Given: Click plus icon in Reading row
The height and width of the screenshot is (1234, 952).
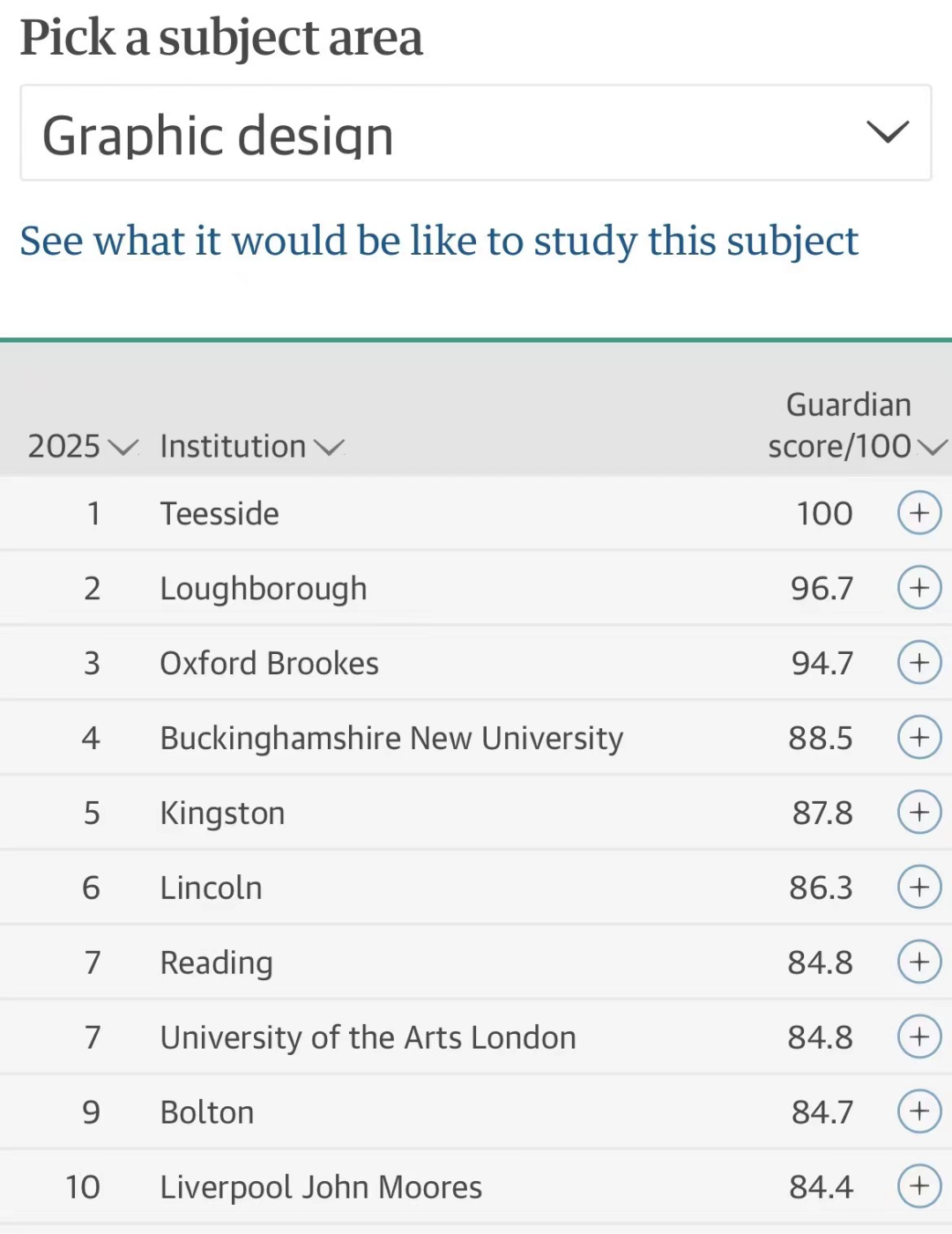Looking at the screenshot, I should [919, 962].
